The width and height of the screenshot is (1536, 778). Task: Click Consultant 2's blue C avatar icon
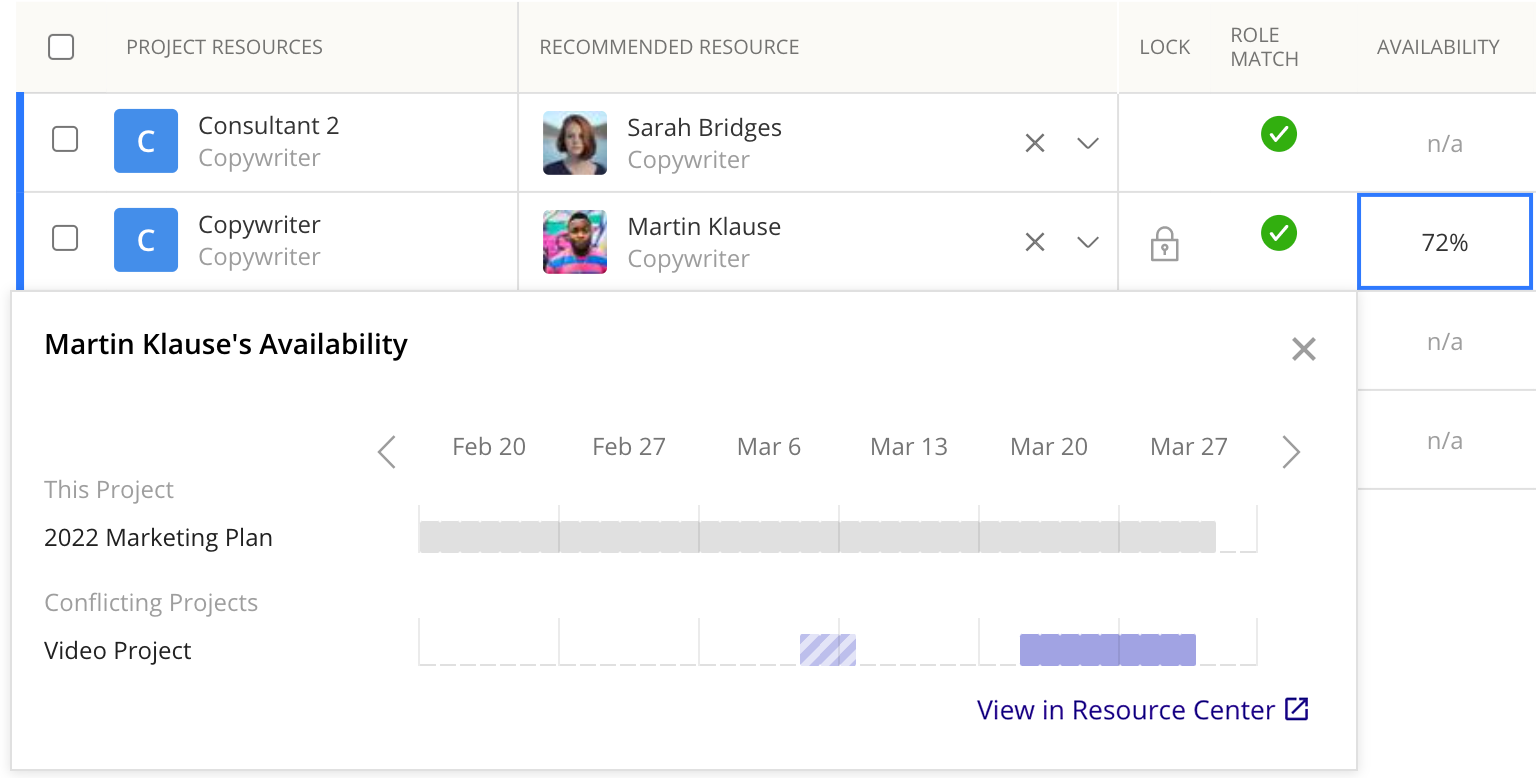(146, 141)
